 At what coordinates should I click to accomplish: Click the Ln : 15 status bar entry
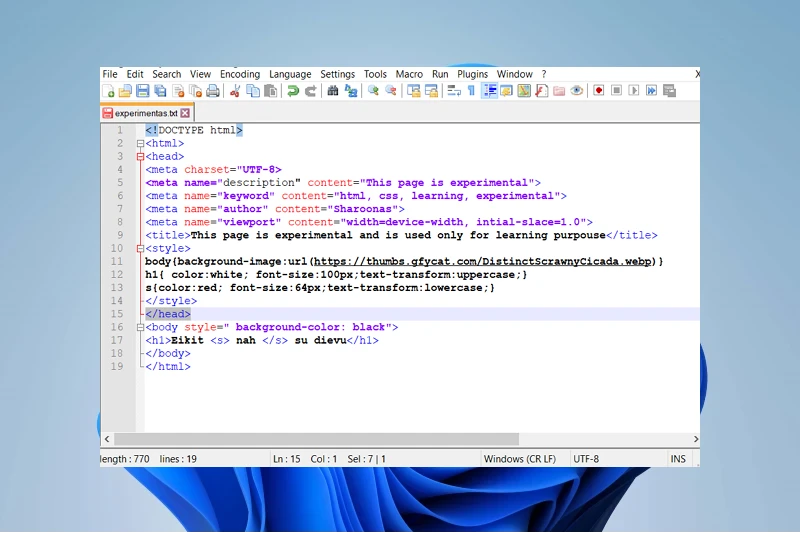coord(287,459)
